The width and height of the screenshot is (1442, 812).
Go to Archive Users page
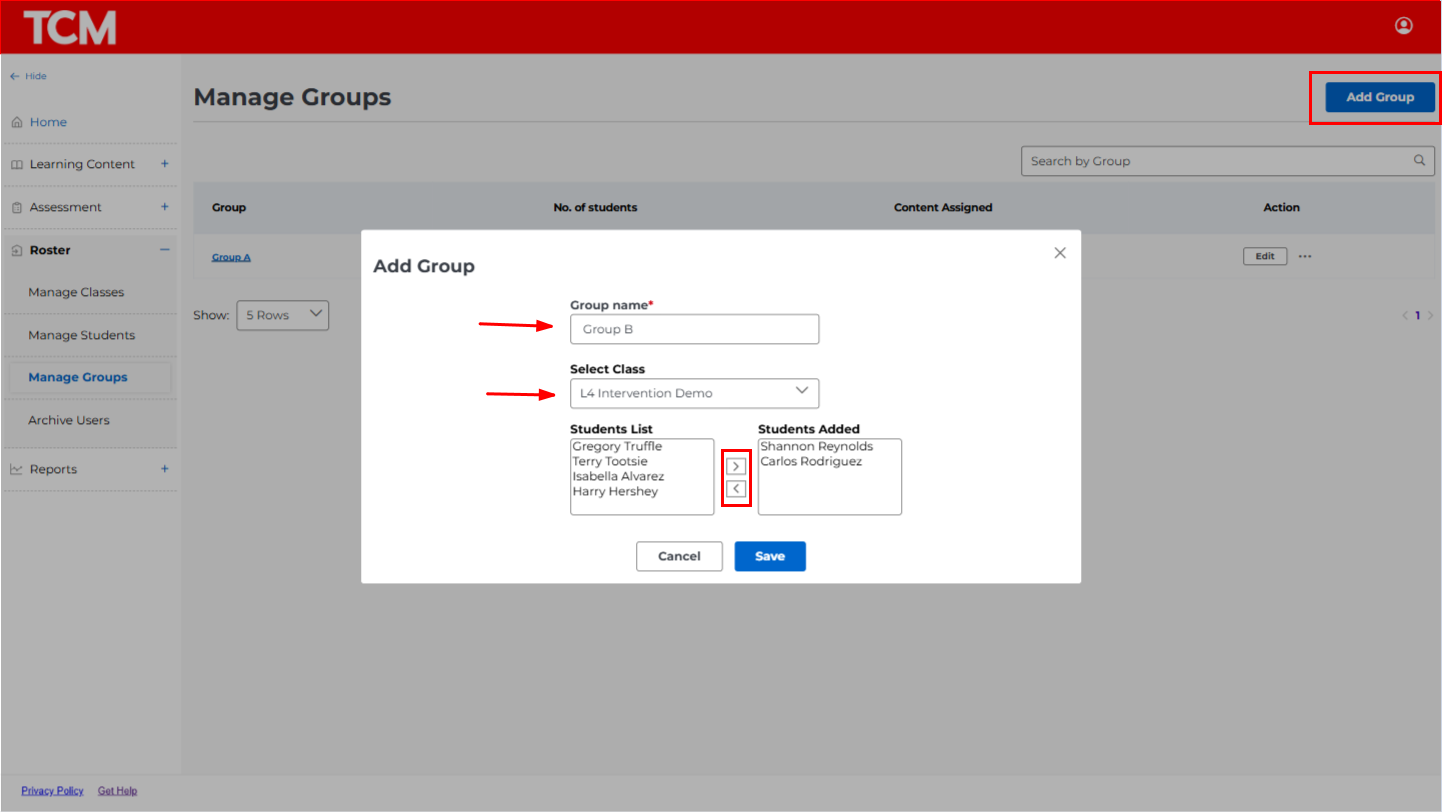point(69,420)
